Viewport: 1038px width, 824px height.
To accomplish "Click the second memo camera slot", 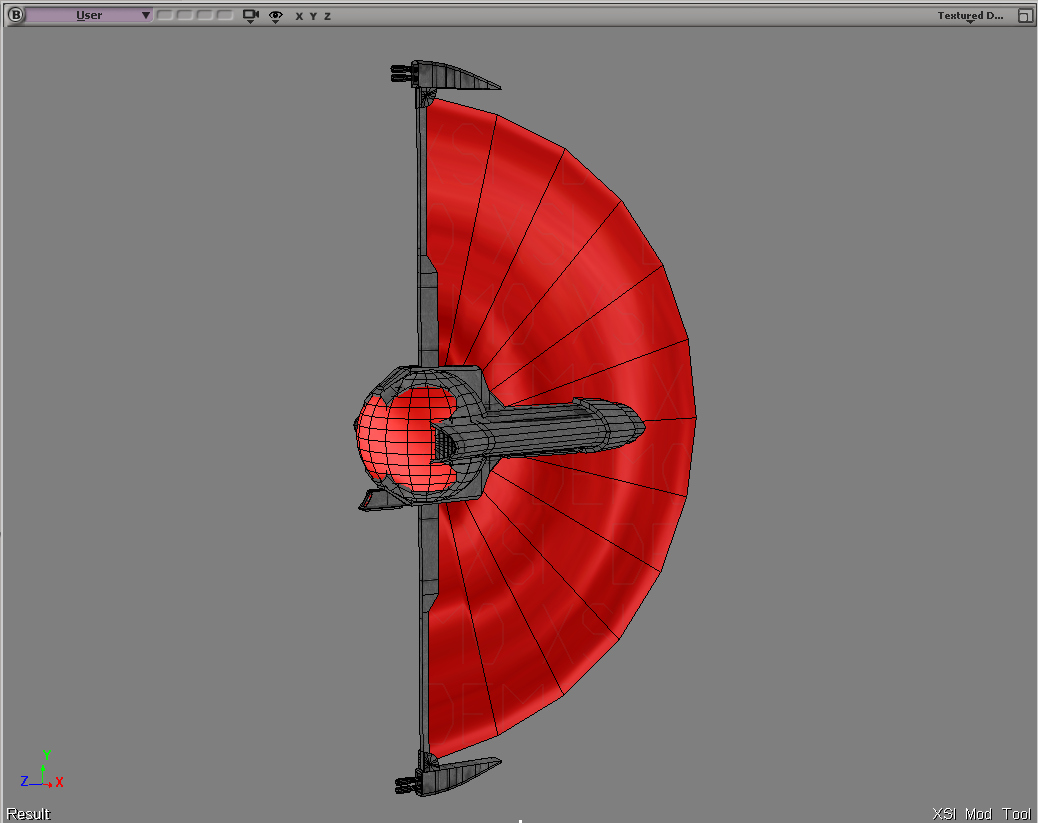I will (x=185, y=15).
